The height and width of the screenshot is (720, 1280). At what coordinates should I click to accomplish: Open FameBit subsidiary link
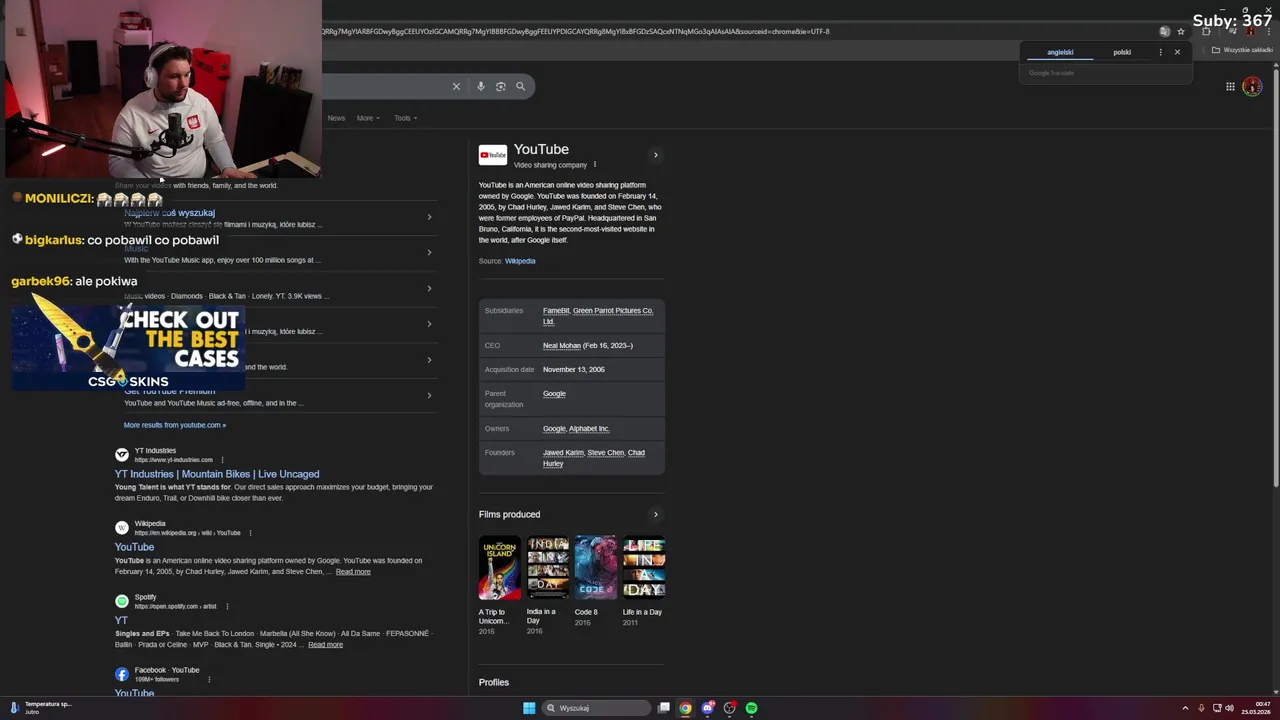[x=556, y=310]
